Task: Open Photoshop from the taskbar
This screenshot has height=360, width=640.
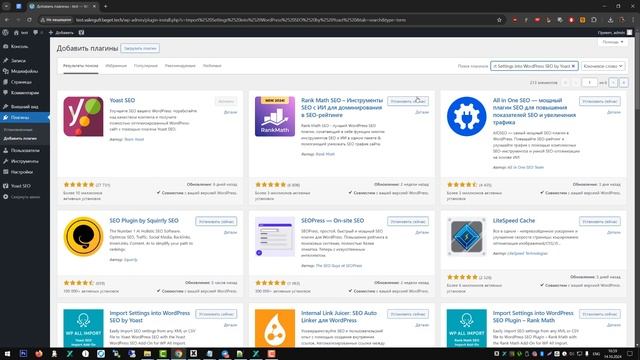Action: click(x=23, y=353)
